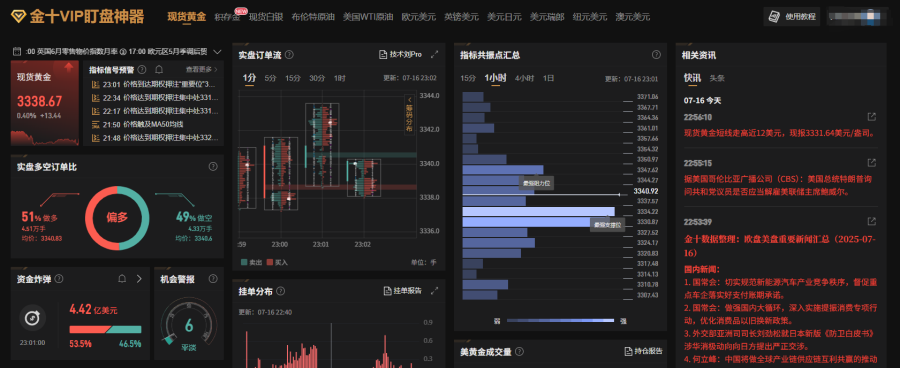This screenshot has height=368, width=900.
Task: Open help icon for 机会警报
Action: (x=213, y=279)
